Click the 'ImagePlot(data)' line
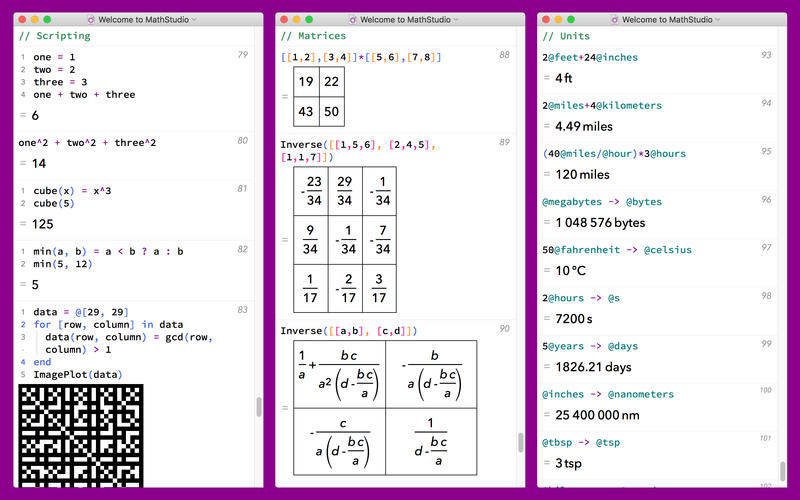800x500 pixels. click(x=78, y=374)
